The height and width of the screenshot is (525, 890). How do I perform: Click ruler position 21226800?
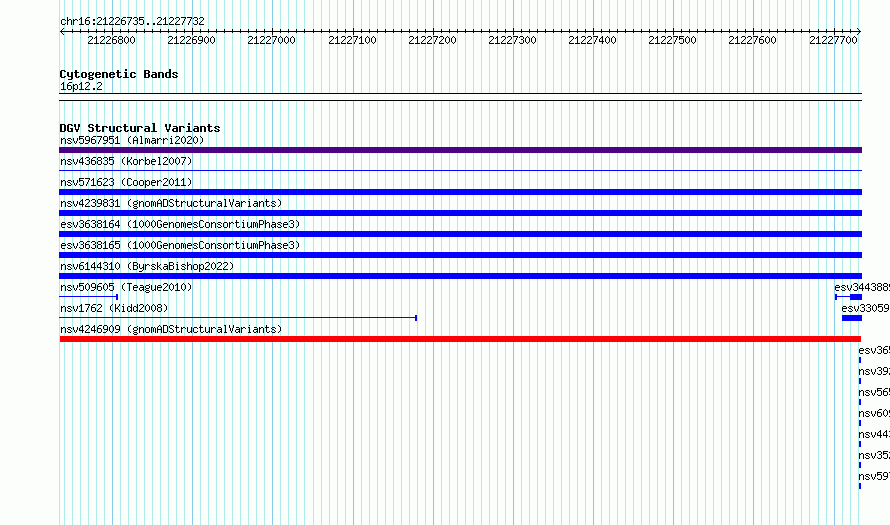point(111,40)
